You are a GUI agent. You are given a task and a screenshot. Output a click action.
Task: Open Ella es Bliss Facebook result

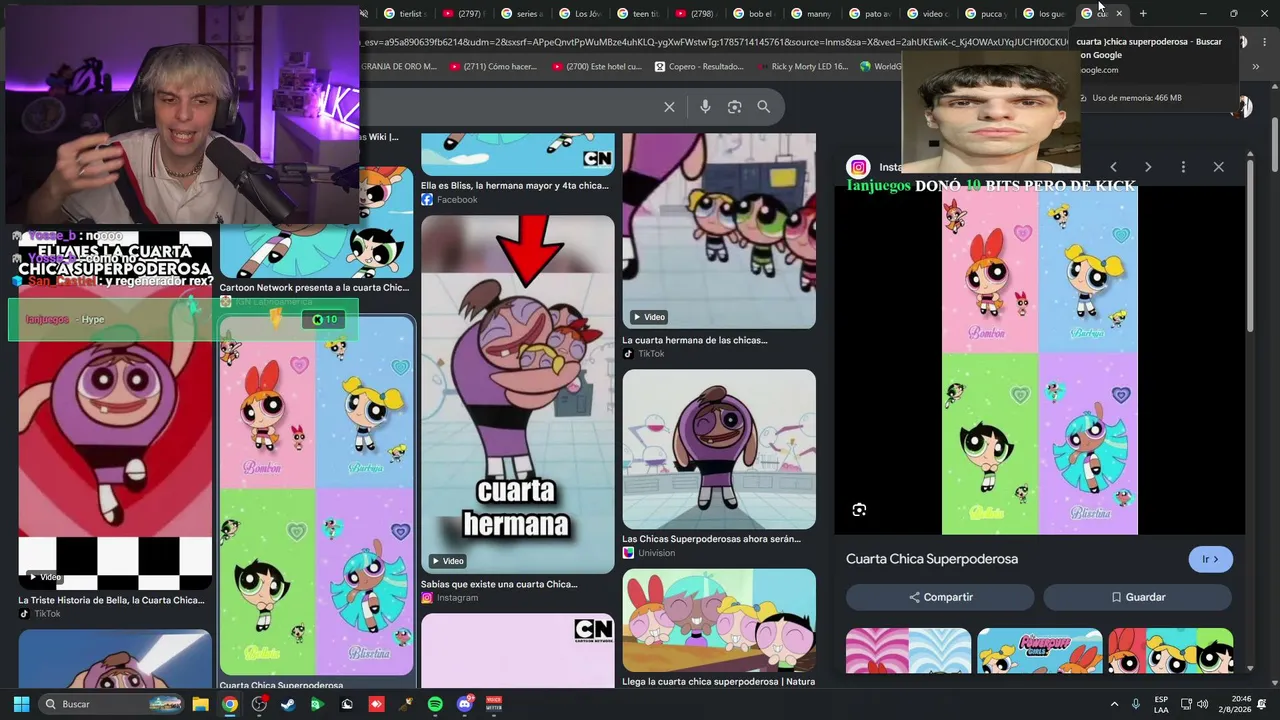coord(515,186)
